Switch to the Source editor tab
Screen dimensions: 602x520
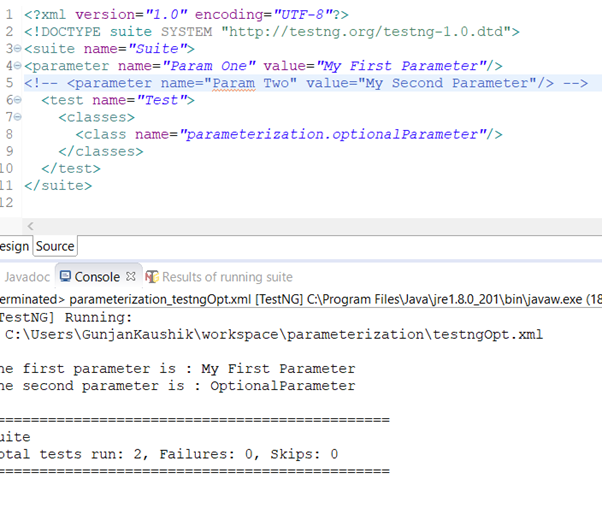[x=55, y=246]
